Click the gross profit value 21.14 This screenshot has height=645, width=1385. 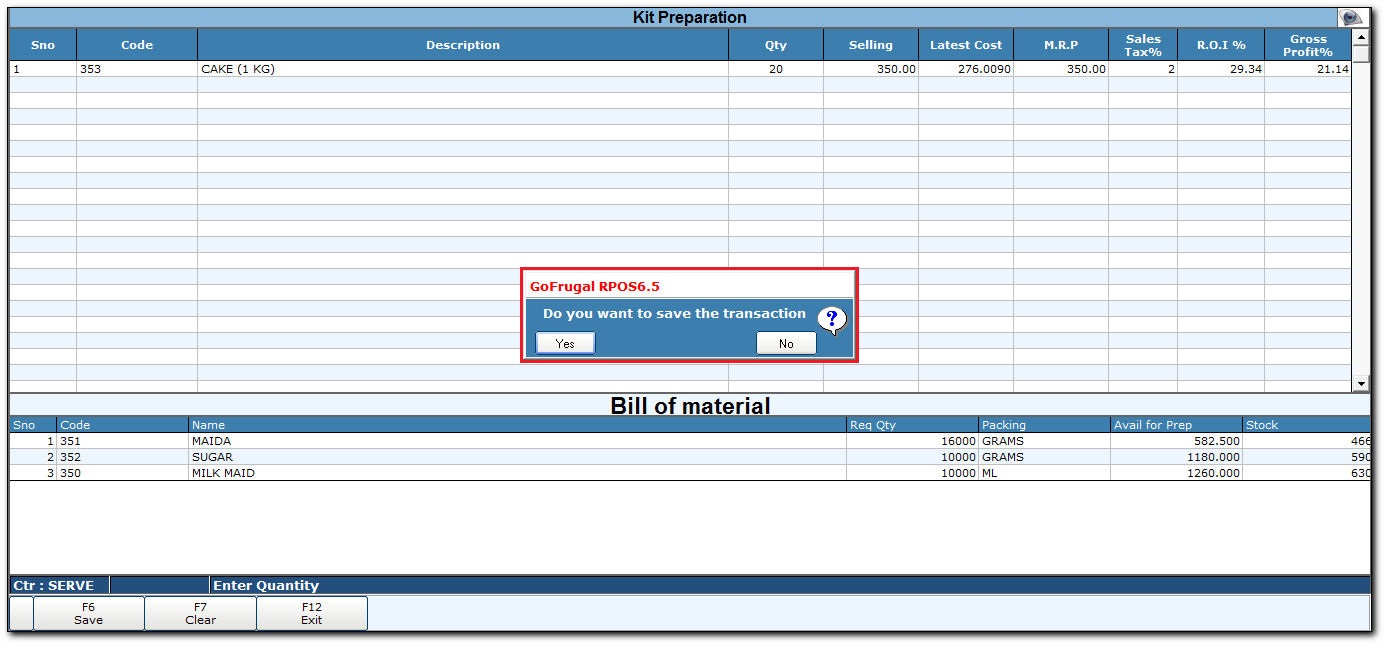coord(1308,69)
